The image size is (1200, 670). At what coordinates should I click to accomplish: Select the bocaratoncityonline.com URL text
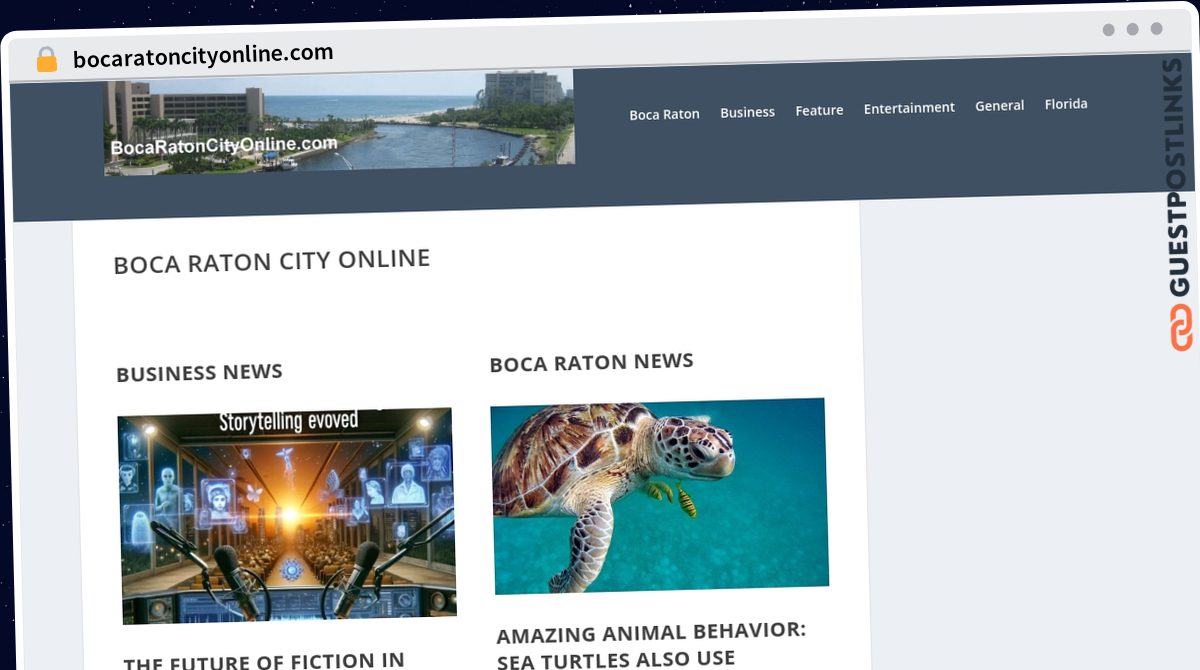[x=203, y=56]
